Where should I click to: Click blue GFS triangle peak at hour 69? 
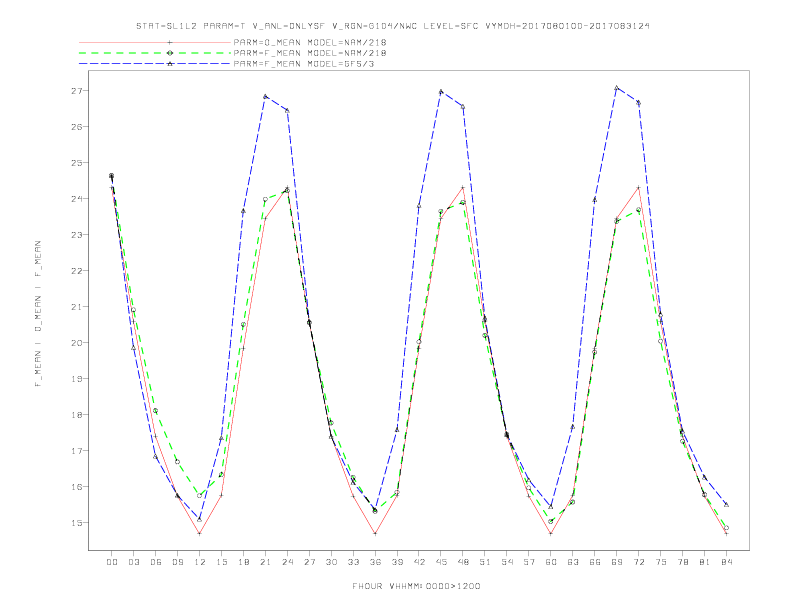pyautogui.click(x=617, y=88)
